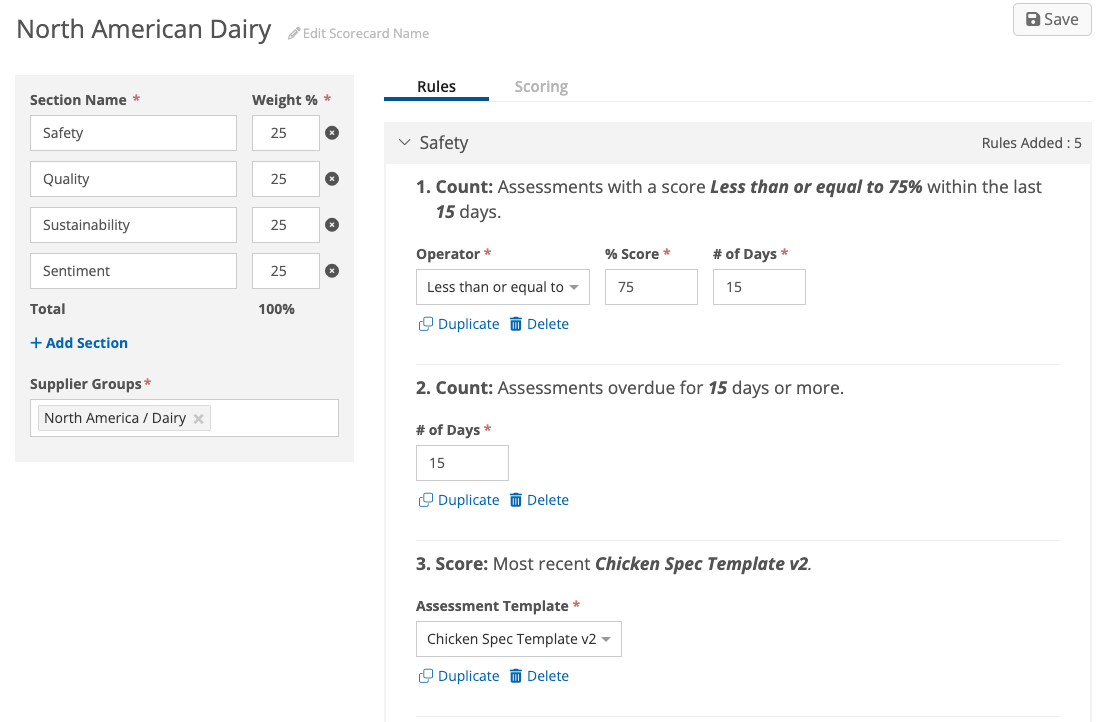Screen dimensions: 1102x722
Task: Remove the North America / Dairy tag
Action: 199,419
